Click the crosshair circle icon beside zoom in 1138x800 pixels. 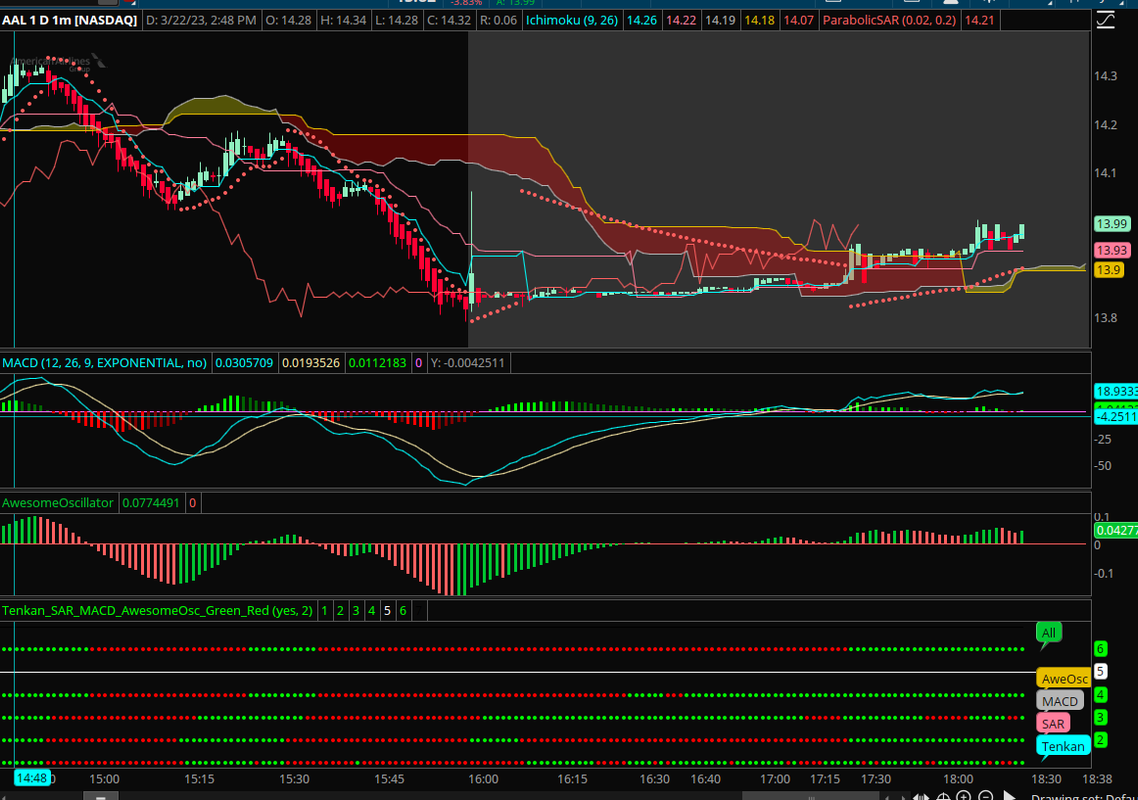pyautogui.click(x=943, y=796)
